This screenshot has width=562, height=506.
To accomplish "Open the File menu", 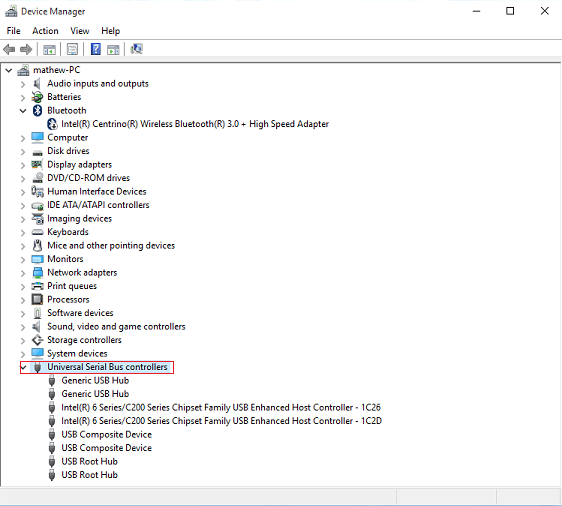I will [14, 31].
